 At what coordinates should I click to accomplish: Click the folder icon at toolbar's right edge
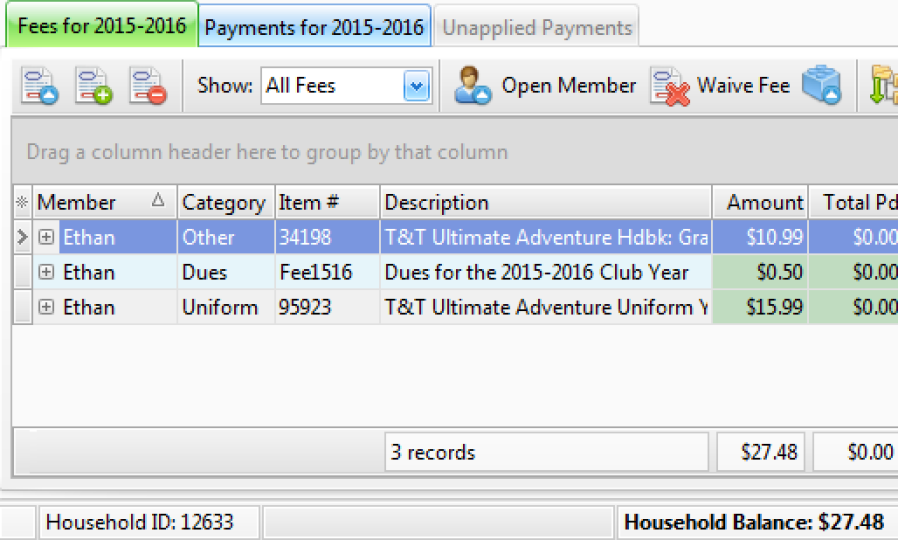pos(884,86)
